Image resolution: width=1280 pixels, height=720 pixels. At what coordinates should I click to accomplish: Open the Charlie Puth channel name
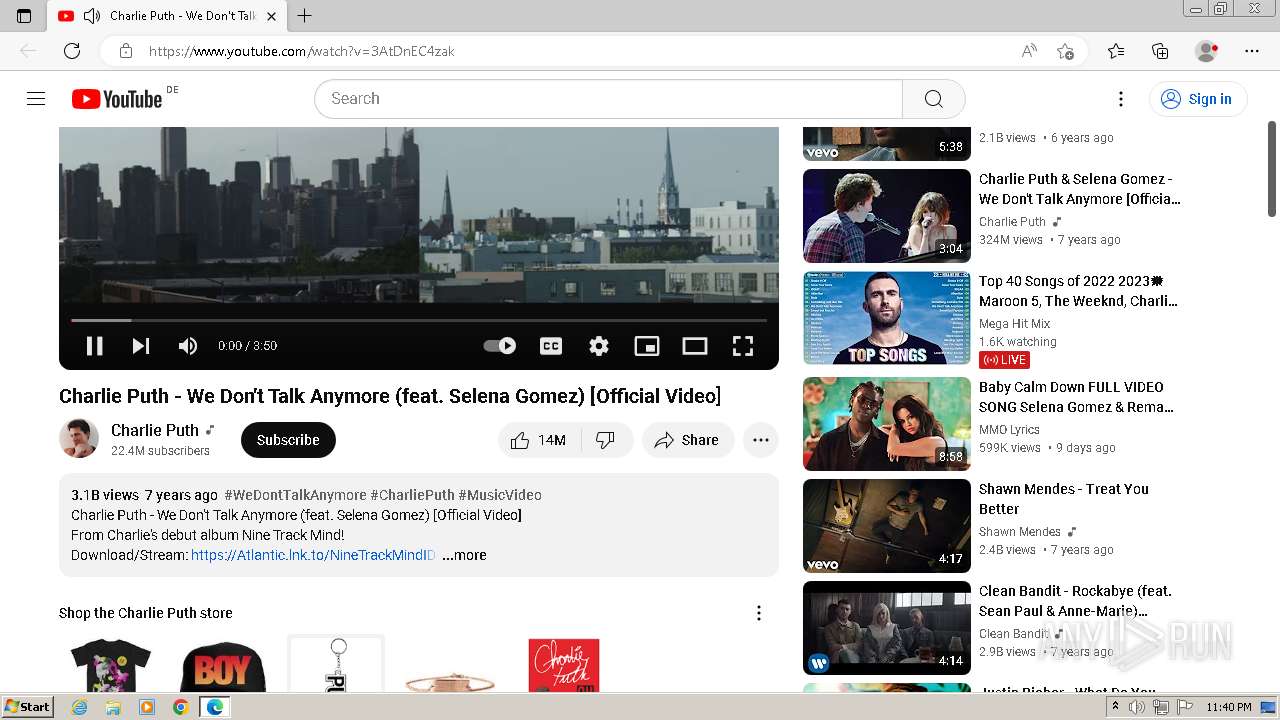pos(155,430)
